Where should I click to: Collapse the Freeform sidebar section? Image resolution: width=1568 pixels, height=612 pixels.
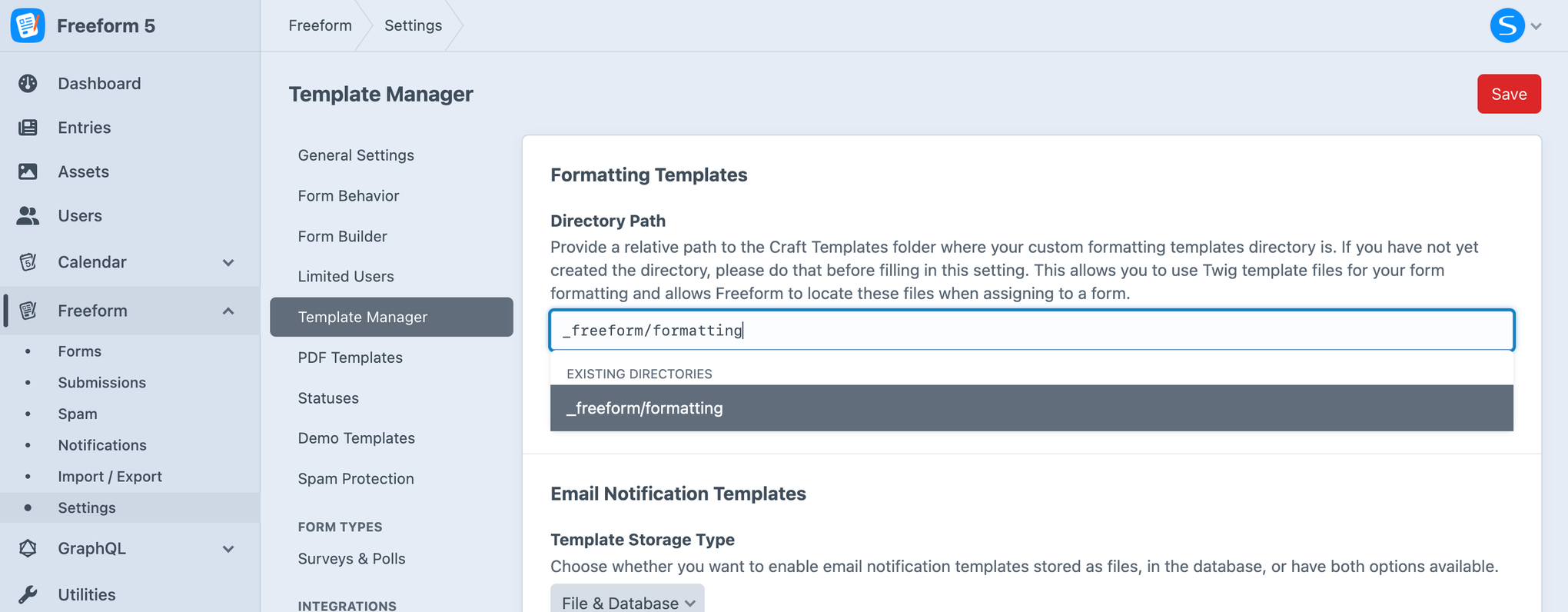pyautogui.click(x=228, y=310)
